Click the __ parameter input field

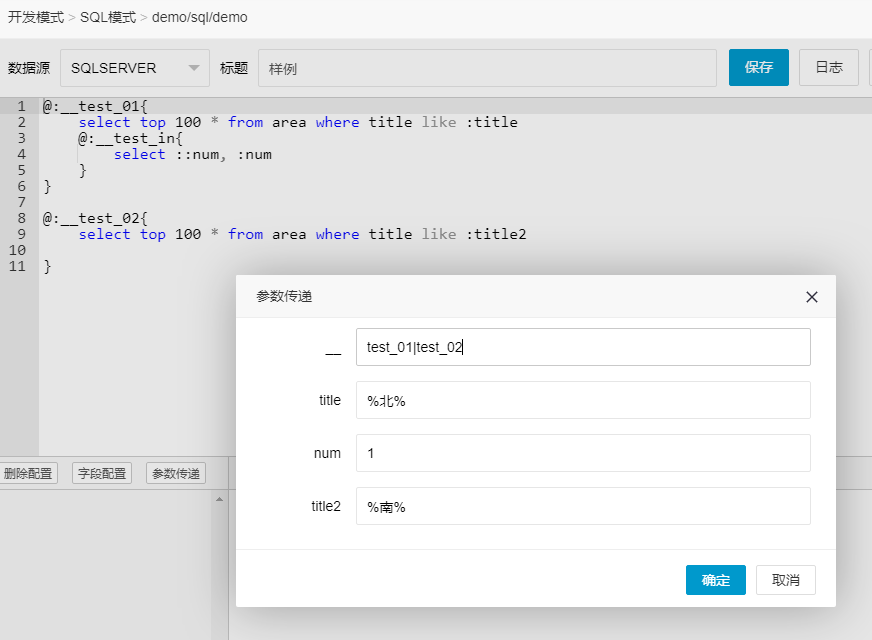(x=583, y=347)
